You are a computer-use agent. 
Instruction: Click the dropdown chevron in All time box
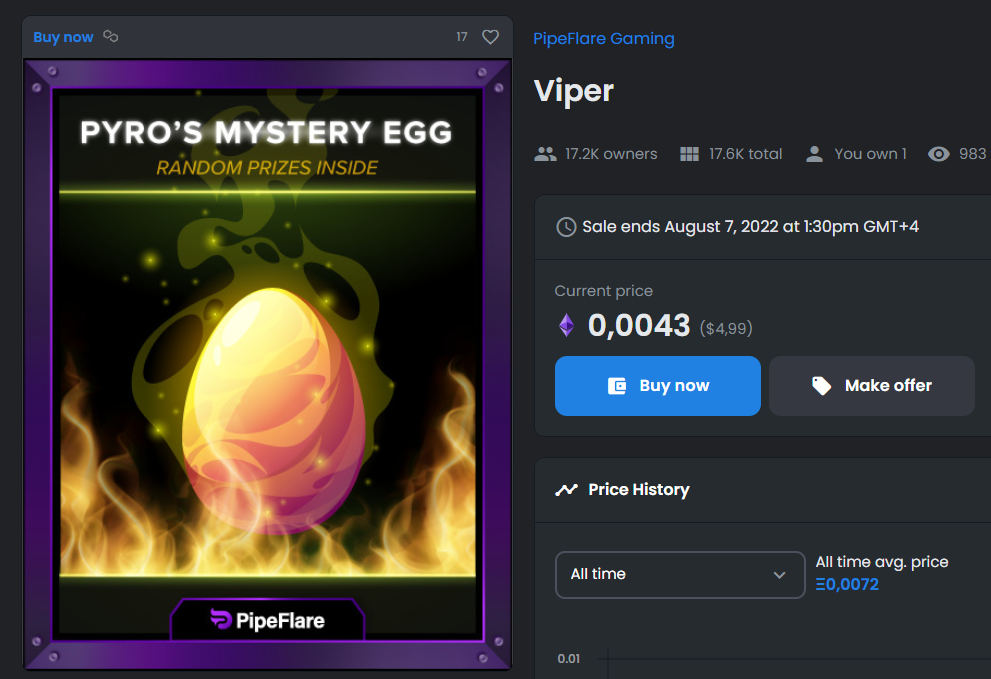pyautogui.click(x=779, y=575)
